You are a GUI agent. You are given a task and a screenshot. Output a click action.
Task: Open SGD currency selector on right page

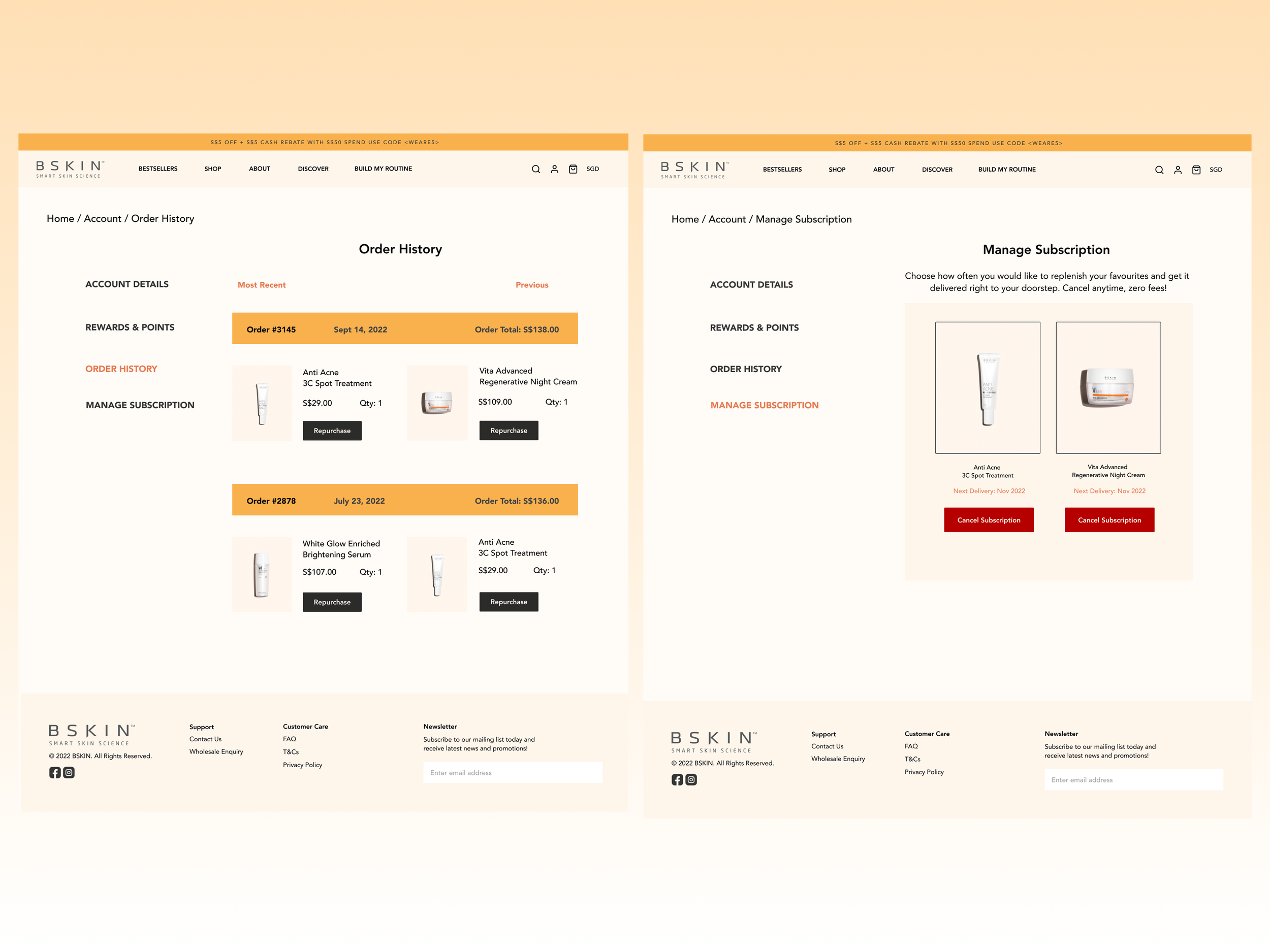(1216, 170)
